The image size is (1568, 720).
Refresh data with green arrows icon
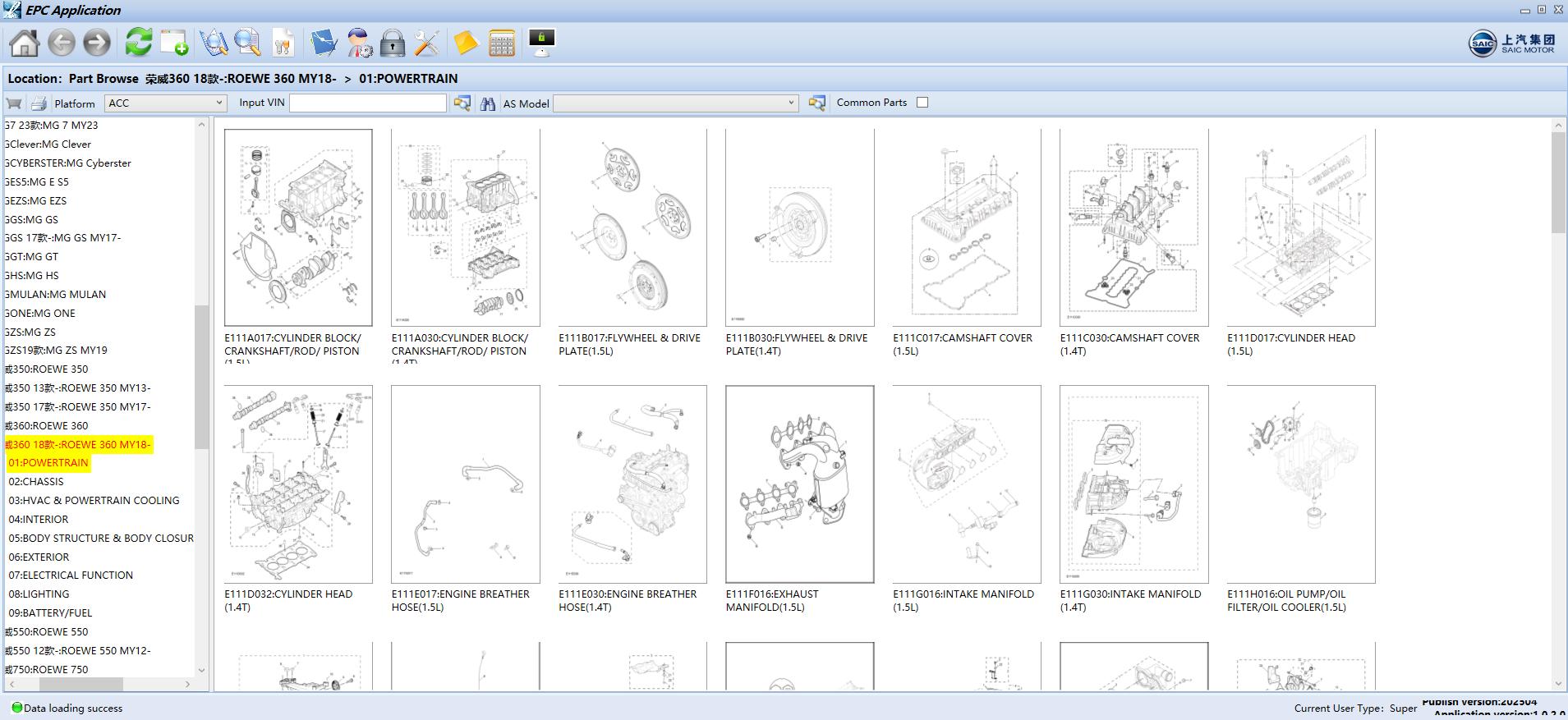coord(139,42)
